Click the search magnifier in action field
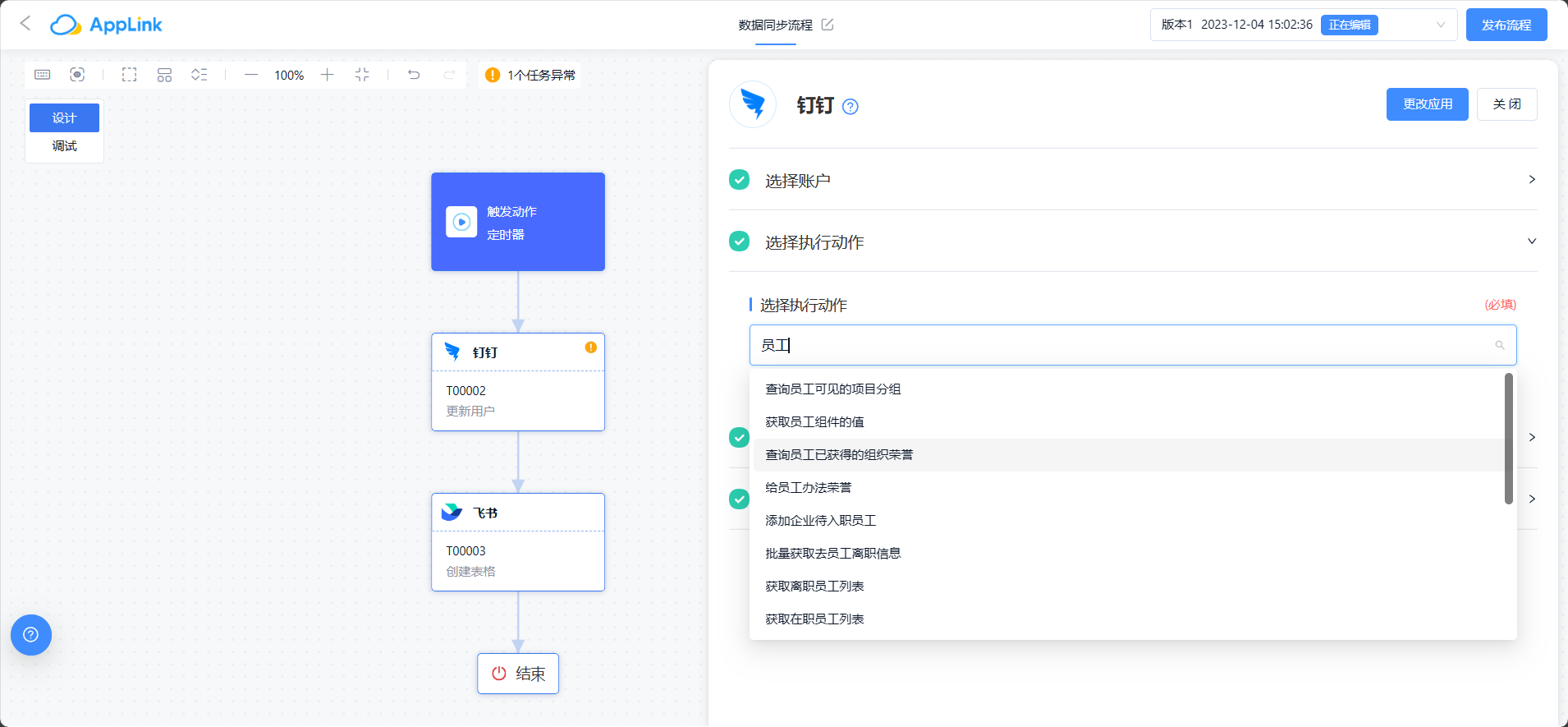The height and width of the screenshot is (727, 1568). click(1500, 345)
